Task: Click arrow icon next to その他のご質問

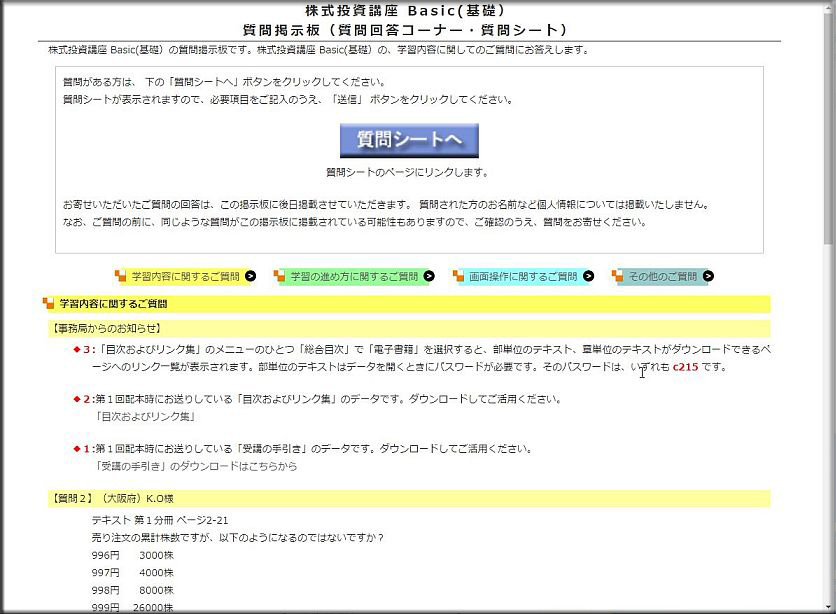Action: tap(708, 276)
